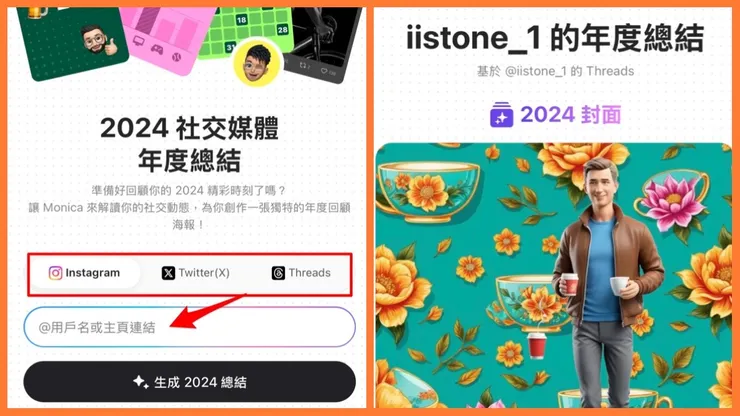Click the iistone_1 的年度總結 title
Viewport: 740px width, 416px height.
click(555, 38)
